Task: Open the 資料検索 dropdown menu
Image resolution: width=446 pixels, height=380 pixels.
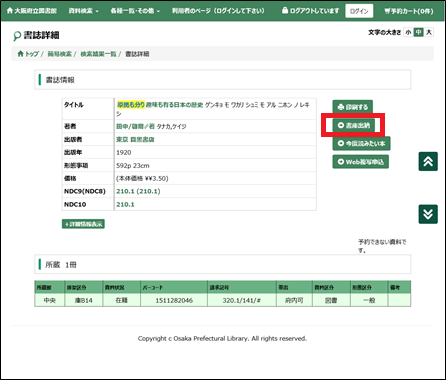Action: pyautogui.click(x=83, y=11)
